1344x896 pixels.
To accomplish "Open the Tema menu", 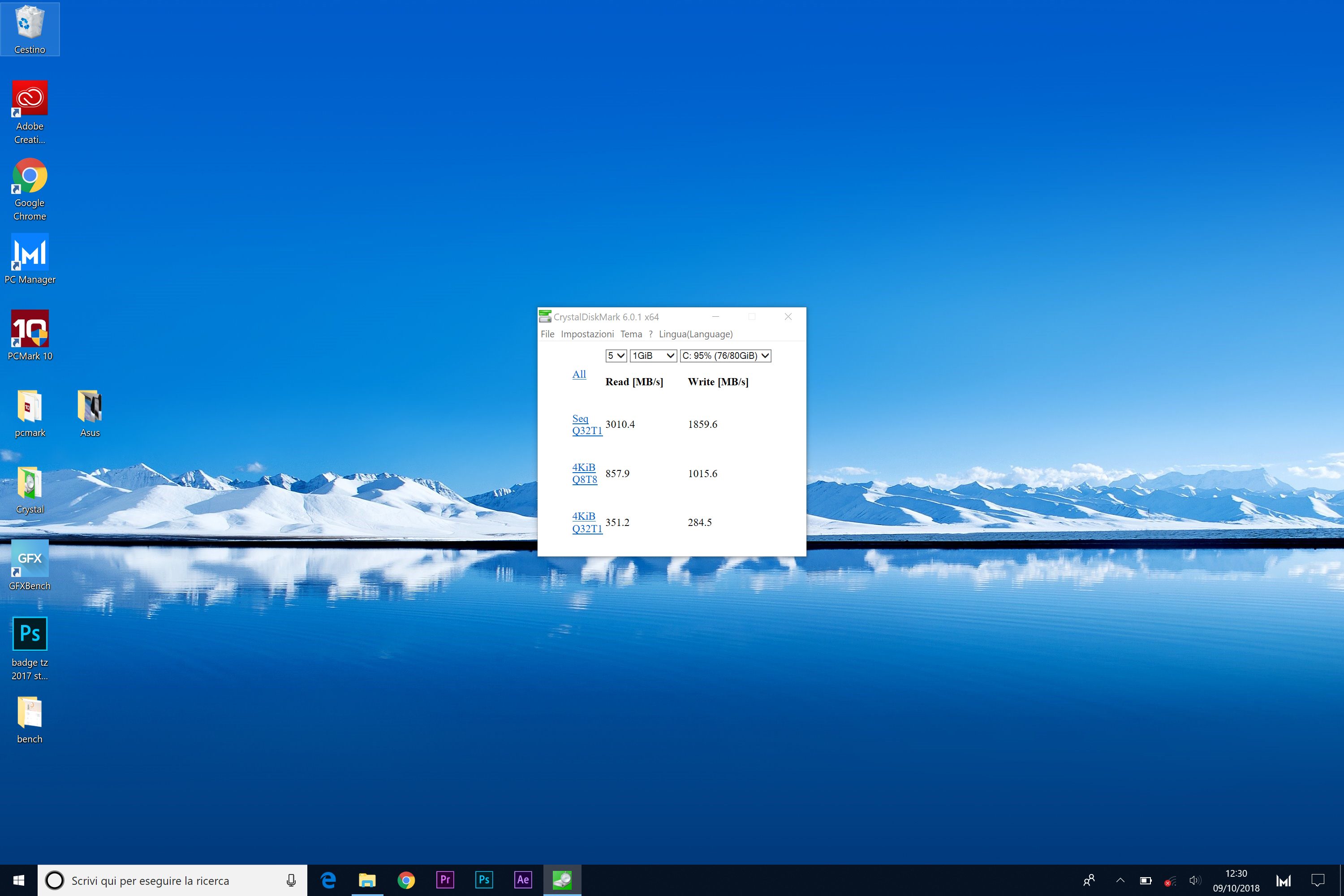I will coord(631,334).
